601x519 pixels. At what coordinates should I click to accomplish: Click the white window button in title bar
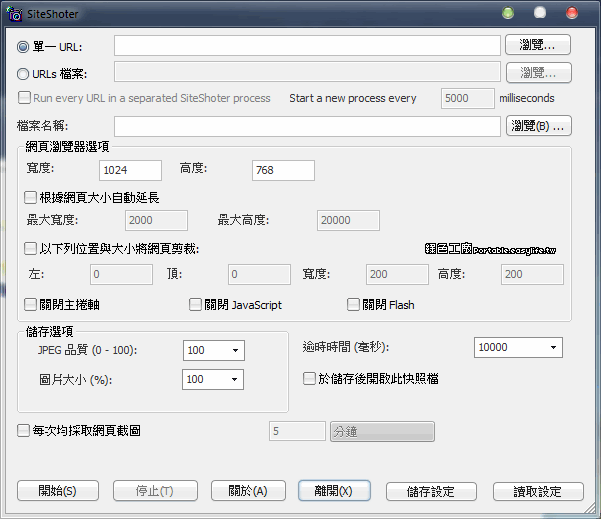[540, 13]
